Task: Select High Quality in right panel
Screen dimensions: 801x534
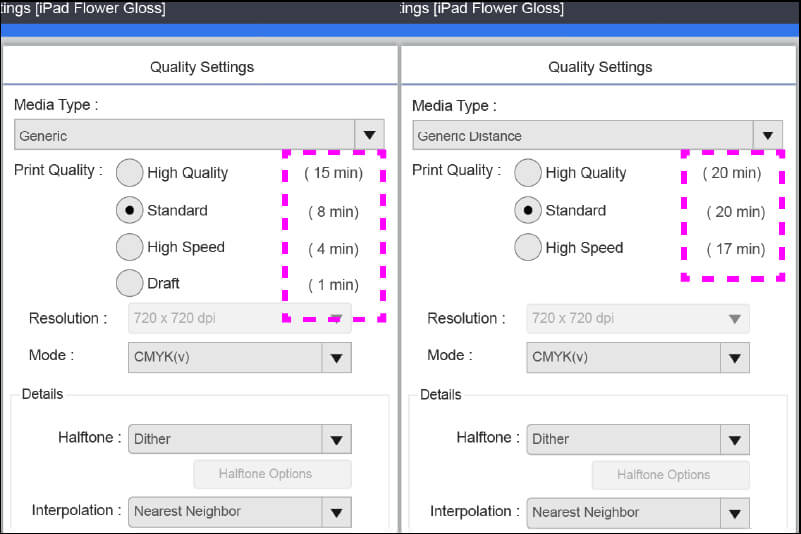Action: (x=528, y=173)
